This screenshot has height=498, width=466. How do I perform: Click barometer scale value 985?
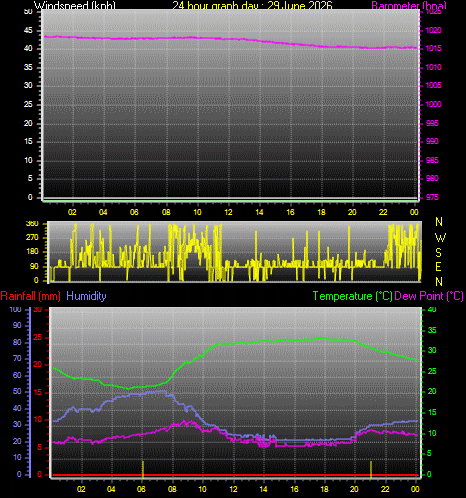click(x=432, y=160)
